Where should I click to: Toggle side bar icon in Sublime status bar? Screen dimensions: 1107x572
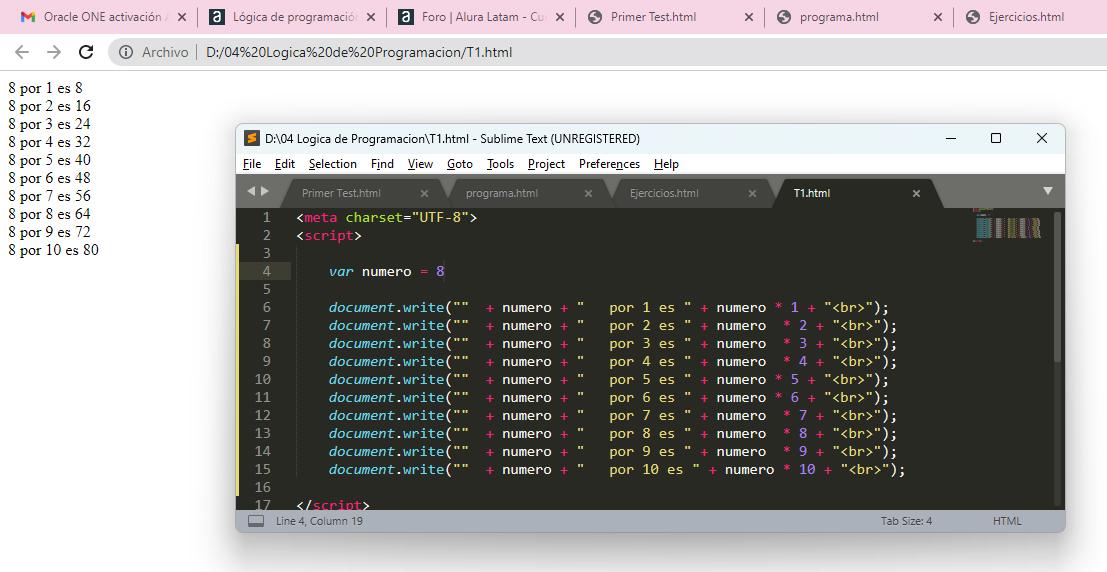[x=256, y=521]
